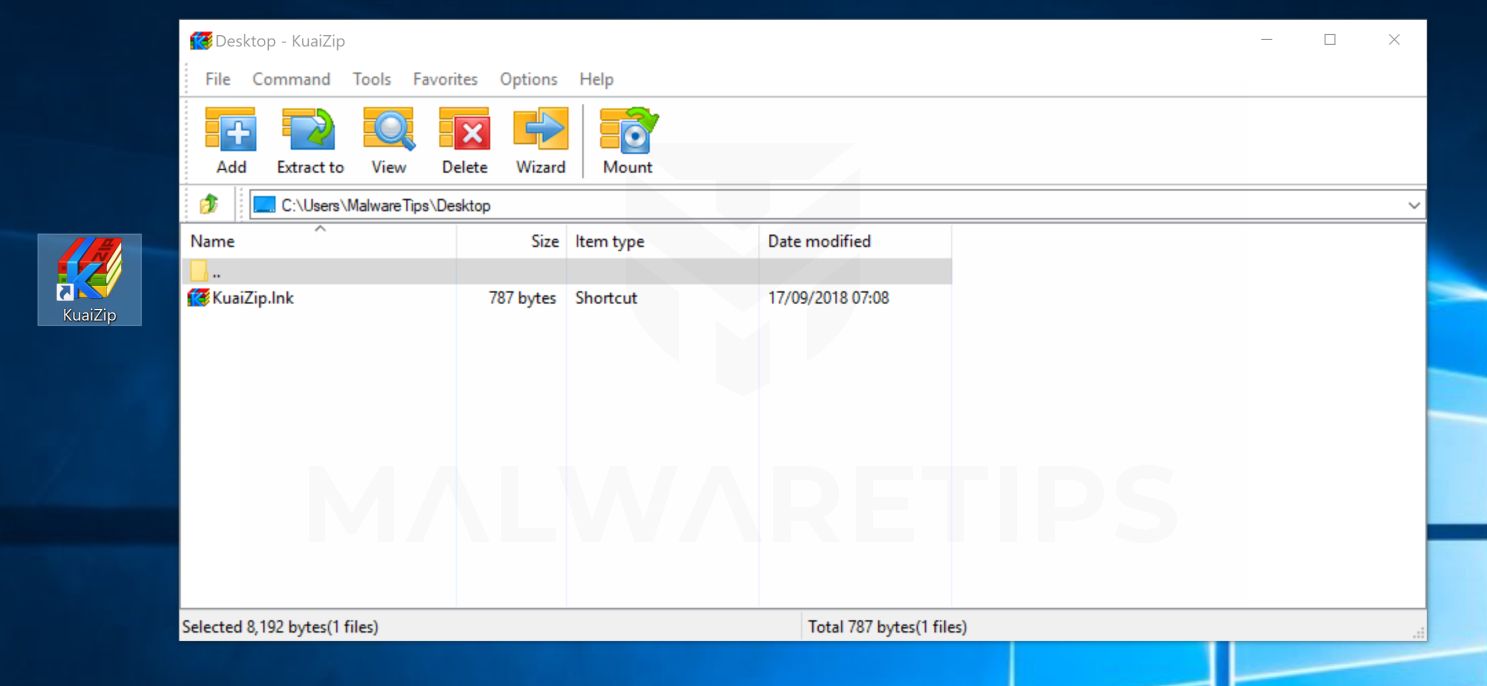The width and height of the screenshot is (1487, 686).
Task: Open the Tools menu
Action: [371, 79]
